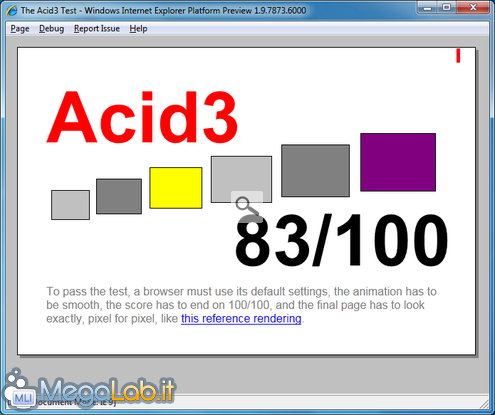Image resolution: width=495 pixels, height=415 pixels.
Task: Open the Page menu
Action: click(x=20, y=29)
